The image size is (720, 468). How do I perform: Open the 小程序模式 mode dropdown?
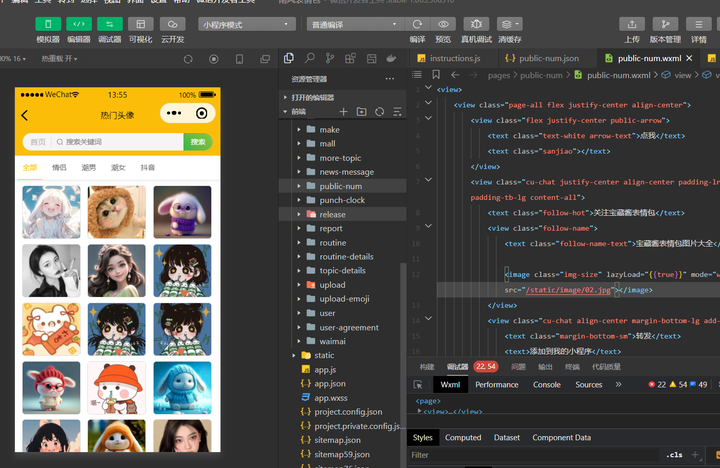[x=245, y=24]
